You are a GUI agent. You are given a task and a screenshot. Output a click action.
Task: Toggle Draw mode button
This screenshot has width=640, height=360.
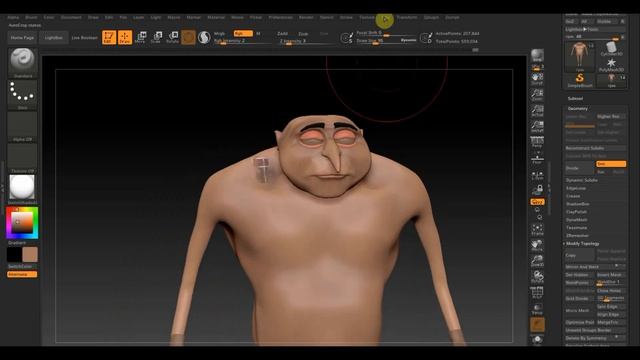[x=125, y=37]
